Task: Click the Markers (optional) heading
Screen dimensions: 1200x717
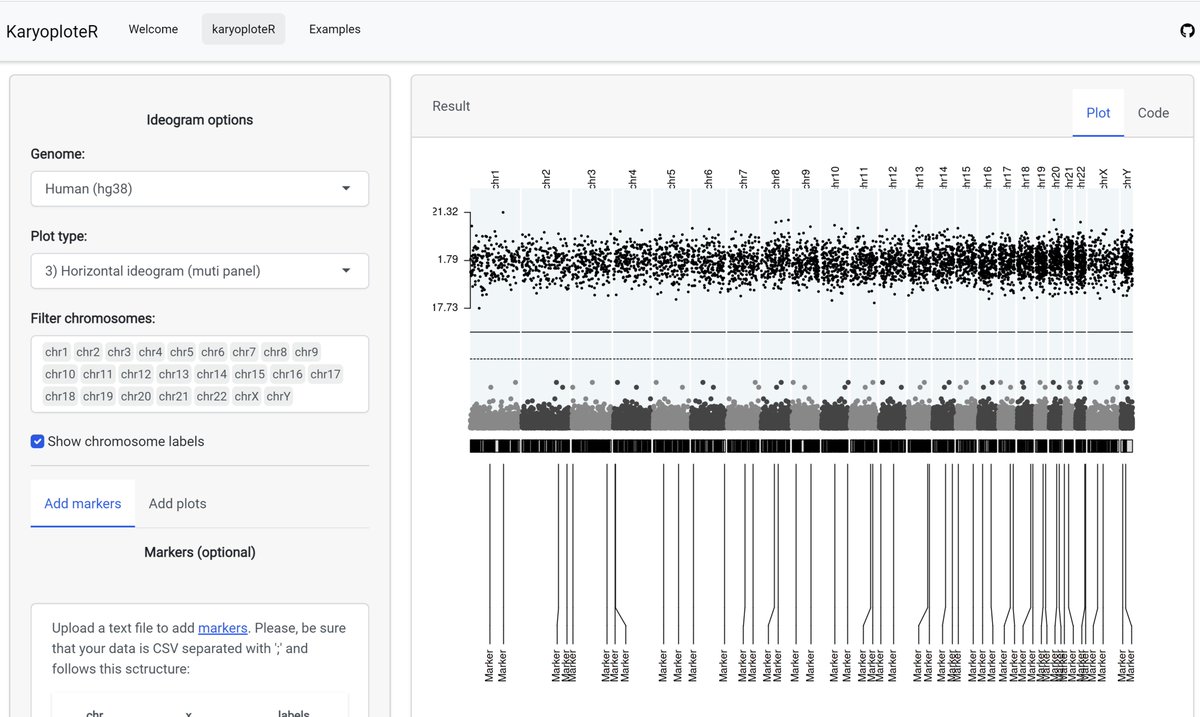Action: click(200, 552)
